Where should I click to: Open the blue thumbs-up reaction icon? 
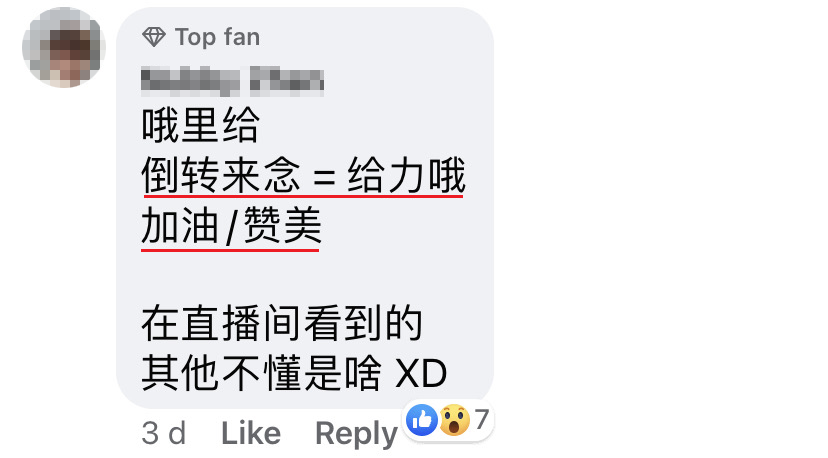coord(421,420)
